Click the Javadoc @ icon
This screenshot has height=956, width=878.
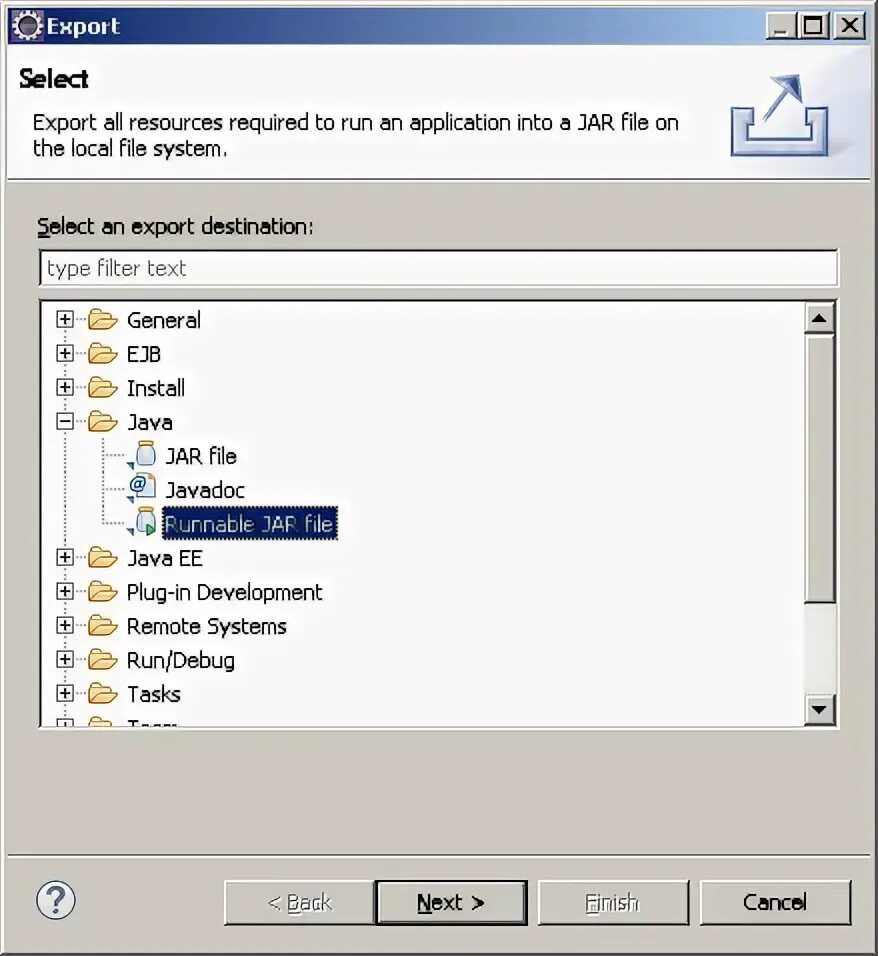click(143, 488)
